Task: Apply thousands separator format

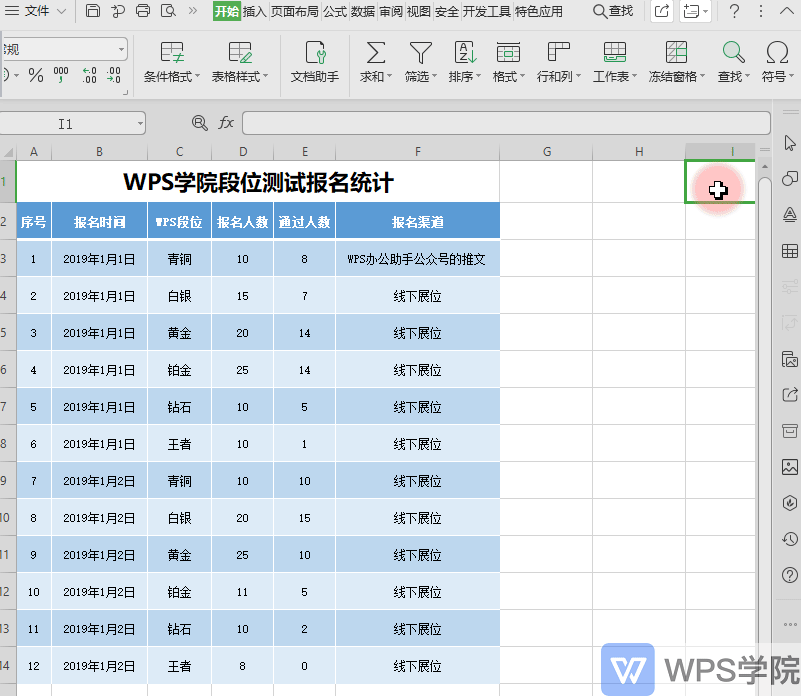Action: pyautogui.click(x=61, y=76)
